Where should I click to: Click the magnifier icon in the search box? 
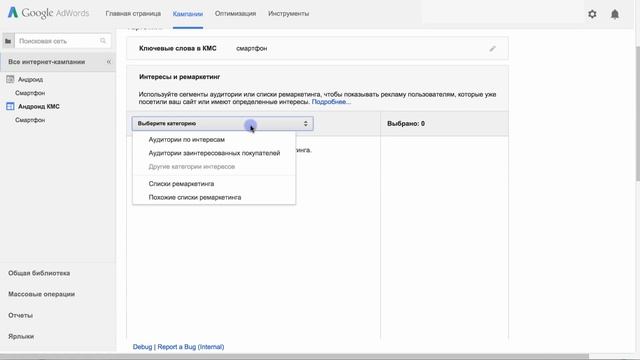(x=103, y=41)
